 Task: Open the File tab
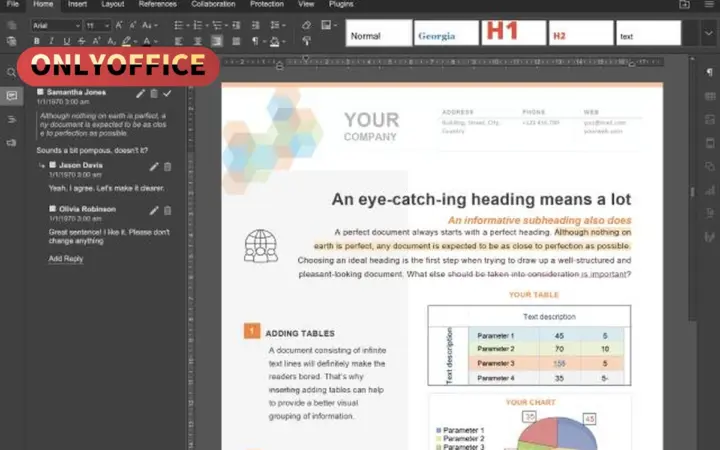pyautogui.click(x=13, y=4)
